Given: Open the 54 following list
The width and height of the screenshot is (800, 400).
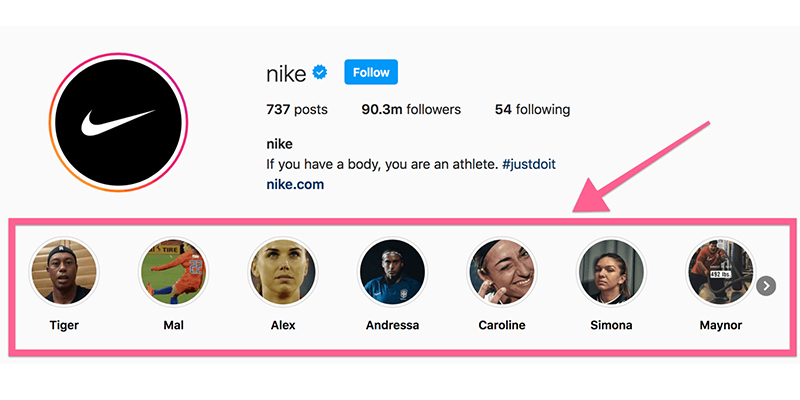Looking at the screenshot, I should point(531,110).
